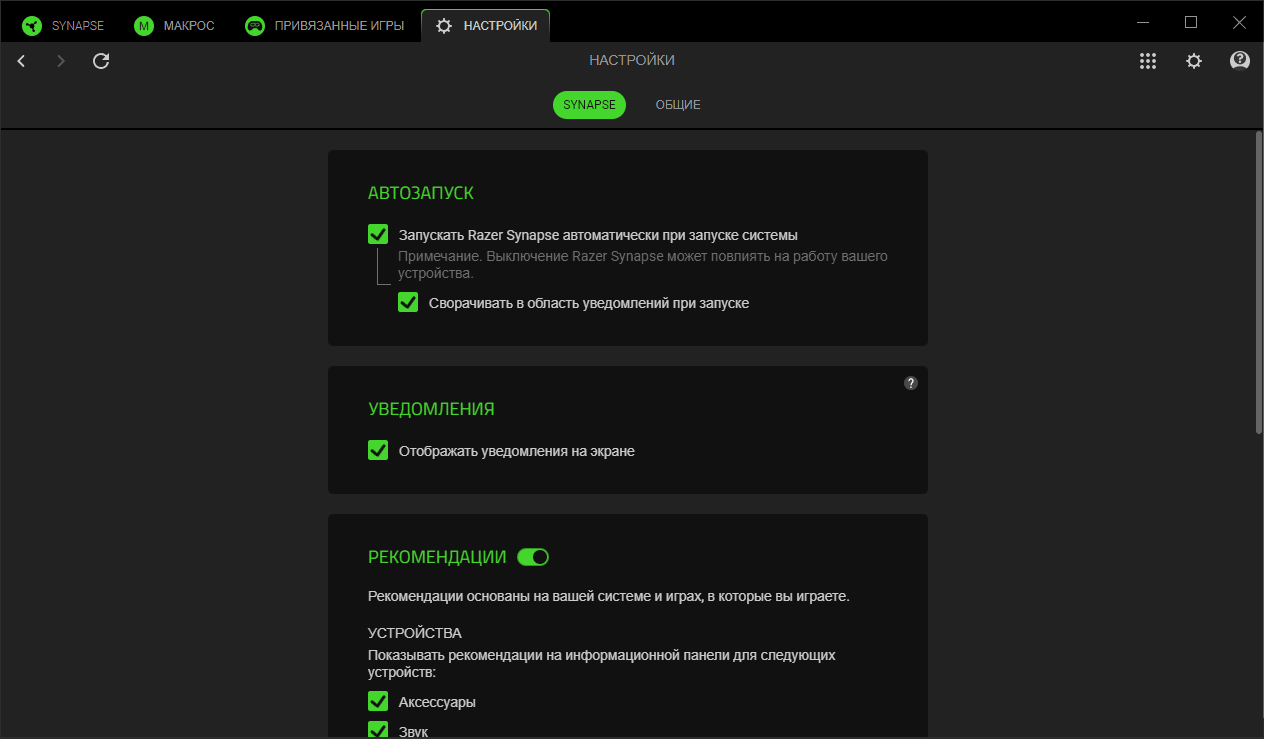
Task: Turn off the Рекомендации toggle switch
Action: pyautogui.click(x=533, y=557)
